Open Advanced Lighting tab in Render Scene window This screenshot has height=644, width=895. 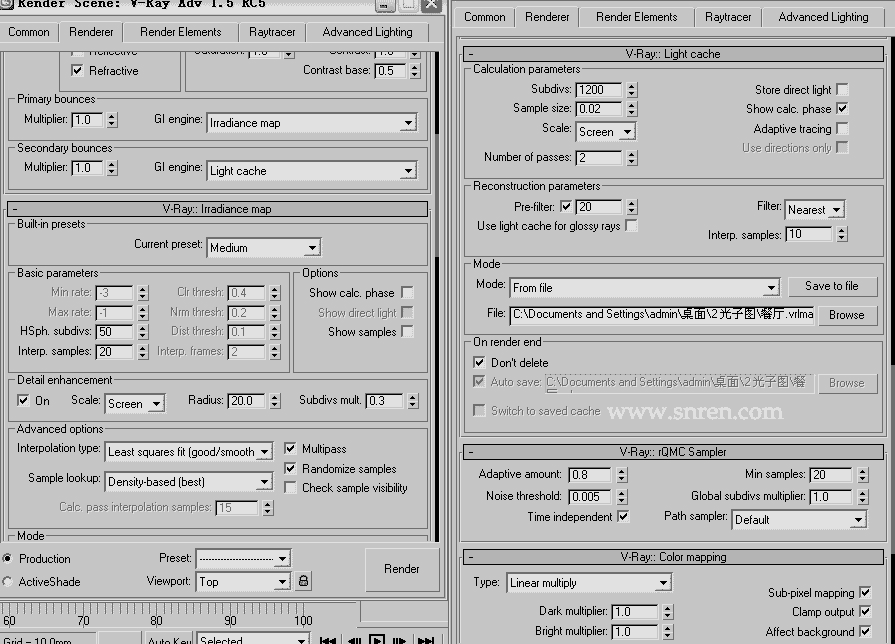[368, 32]
